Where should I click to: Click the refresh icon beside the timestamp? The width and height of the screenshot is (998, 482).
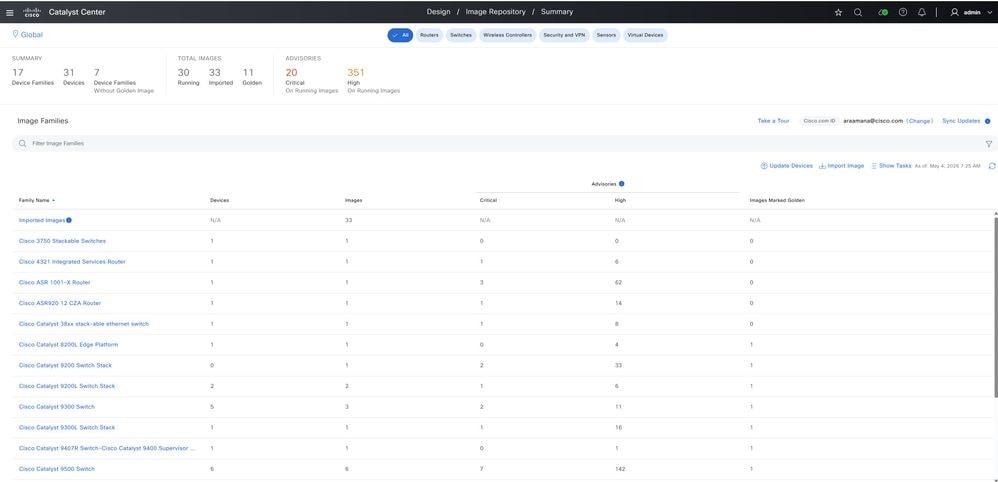pos(992,166)
